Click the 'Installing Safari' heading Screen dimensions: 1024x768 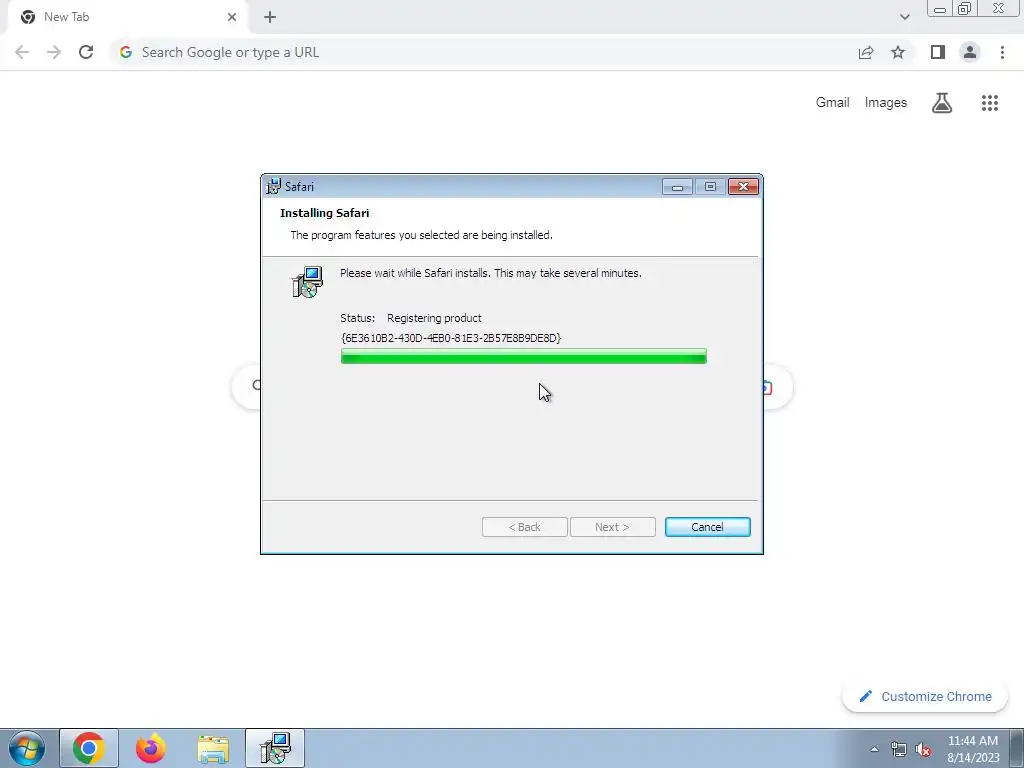pos(325,213)
